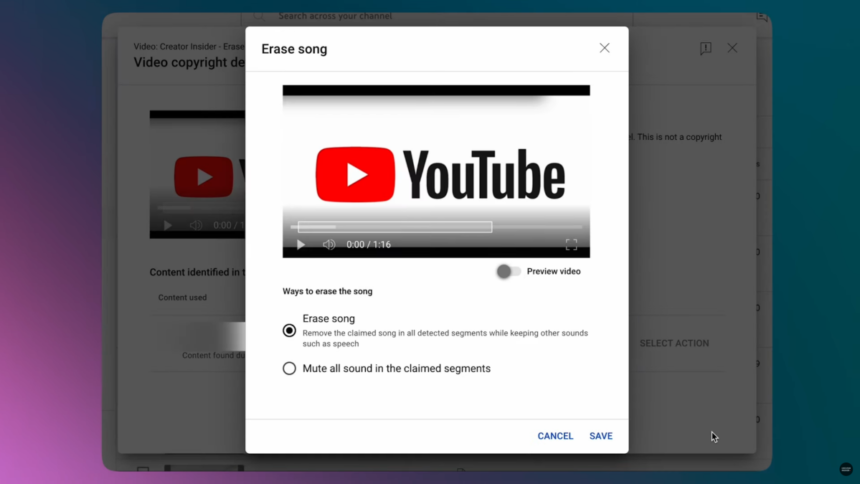Screen dimensions: 860x484
Task: Click SAVE in Erase song dialog
Action: coord(601,436)
